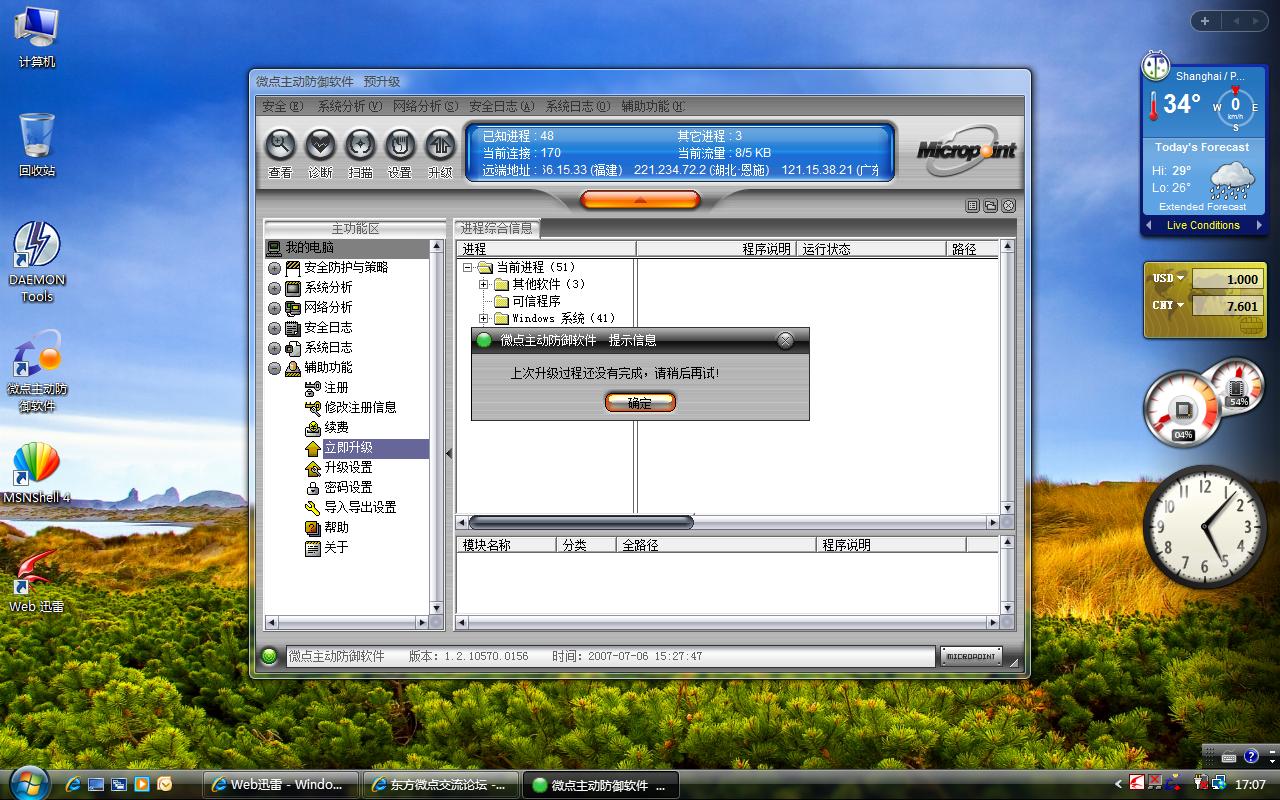Open 系统日志(O) menu
Viewport: 1280px width, 800px height.
pos(578,106)
